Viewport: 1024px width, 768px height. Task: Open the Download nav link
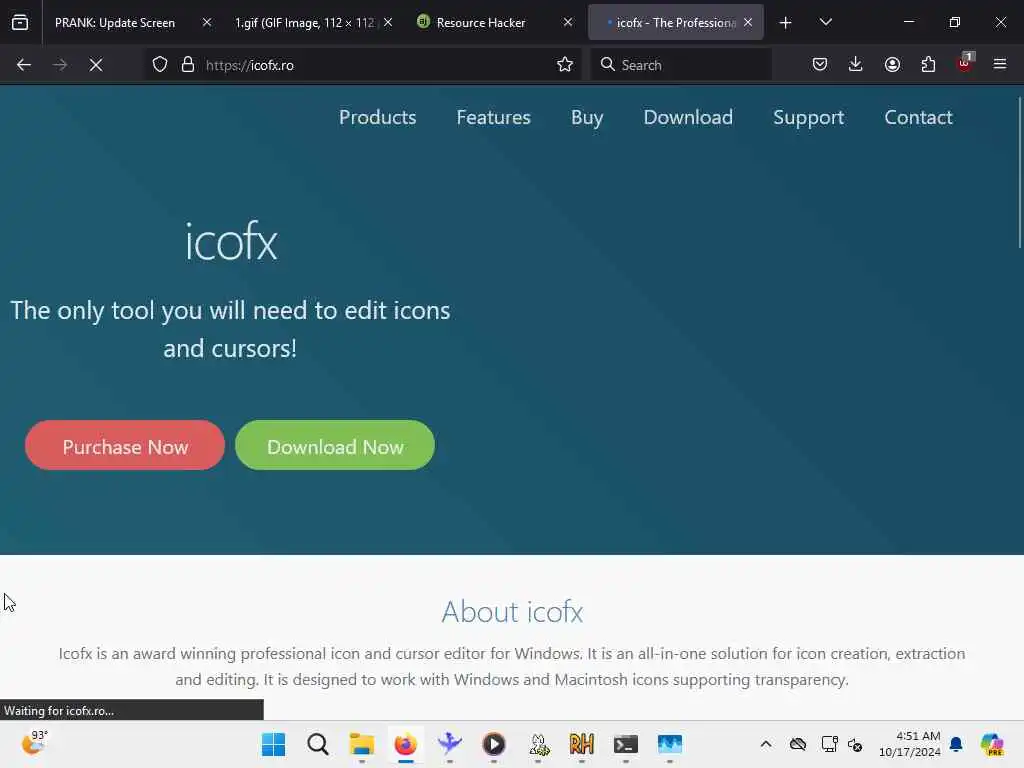click(x=688, y=118)
